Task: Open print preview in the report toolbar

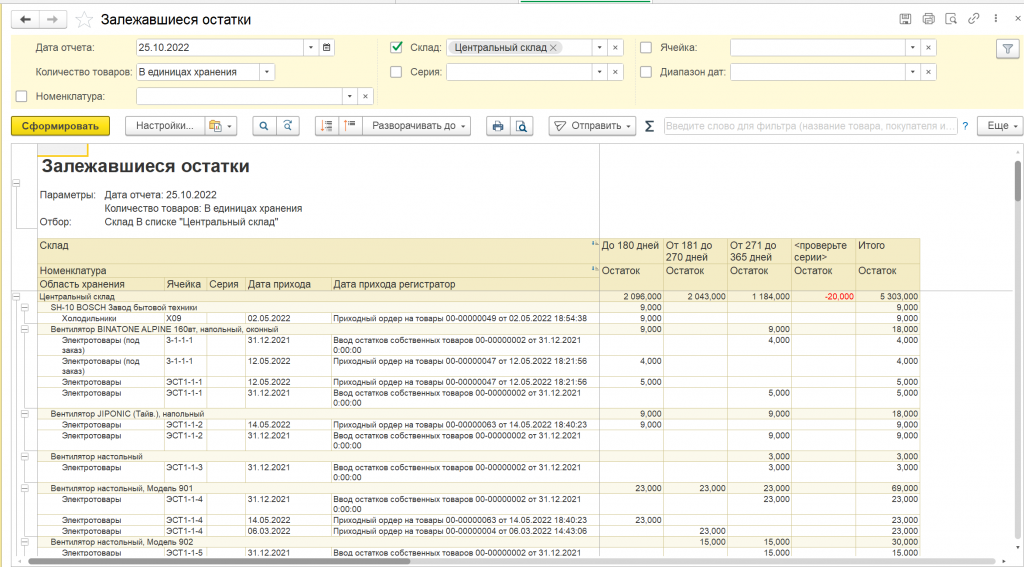Action: click(x=520, y=126)
